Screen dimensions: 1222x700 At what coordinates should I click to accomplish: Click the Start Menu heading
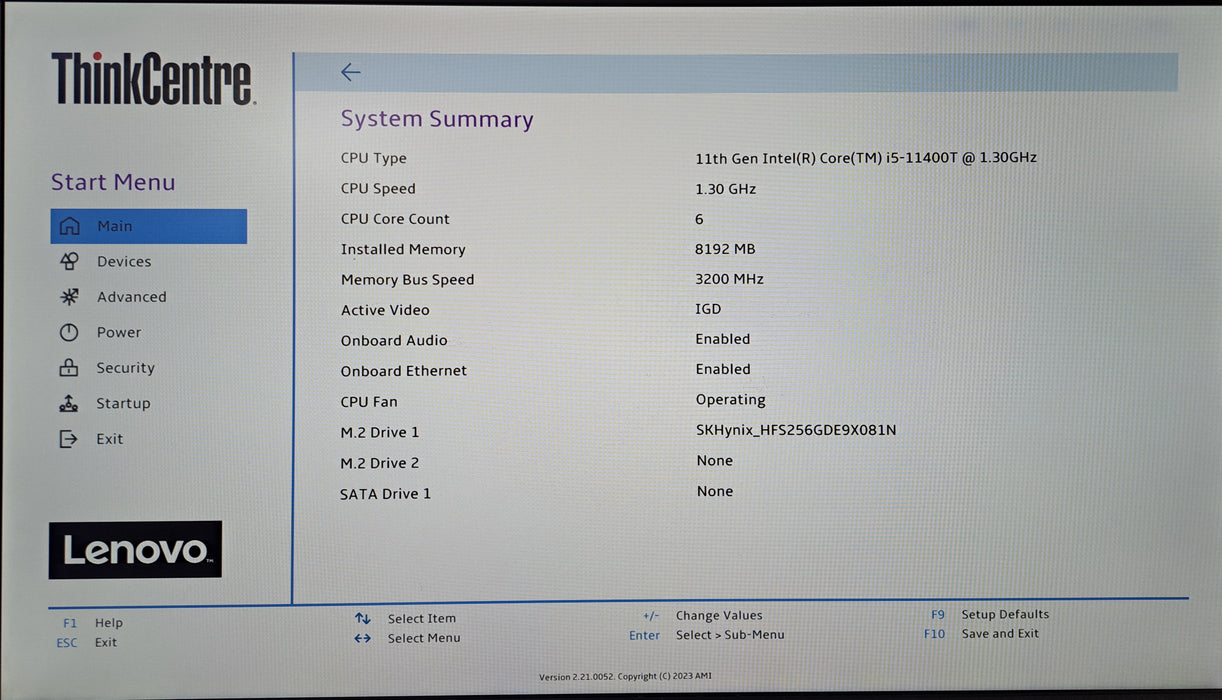point(113,182)
